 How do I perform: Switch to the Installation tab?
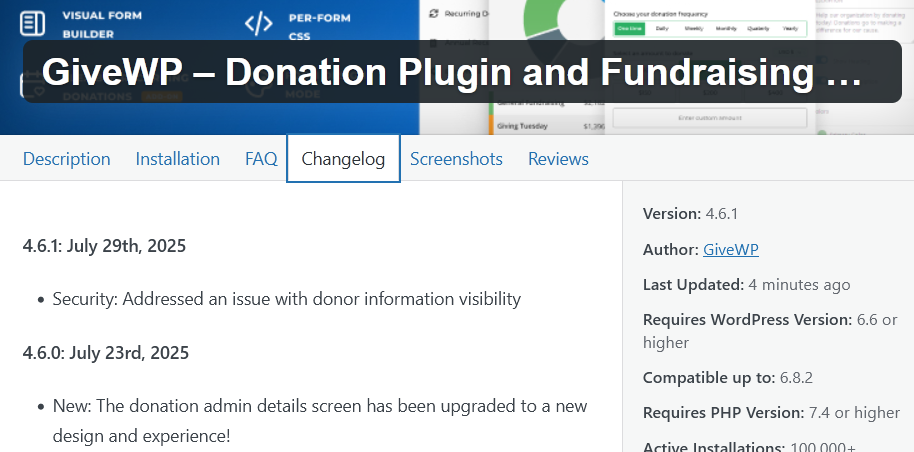point(177,159)
